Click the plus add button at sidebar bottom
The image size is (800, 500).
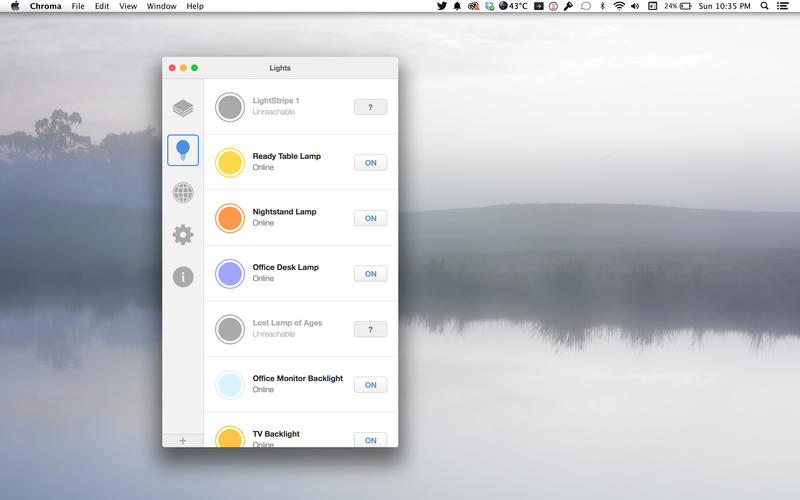[183, 440]
